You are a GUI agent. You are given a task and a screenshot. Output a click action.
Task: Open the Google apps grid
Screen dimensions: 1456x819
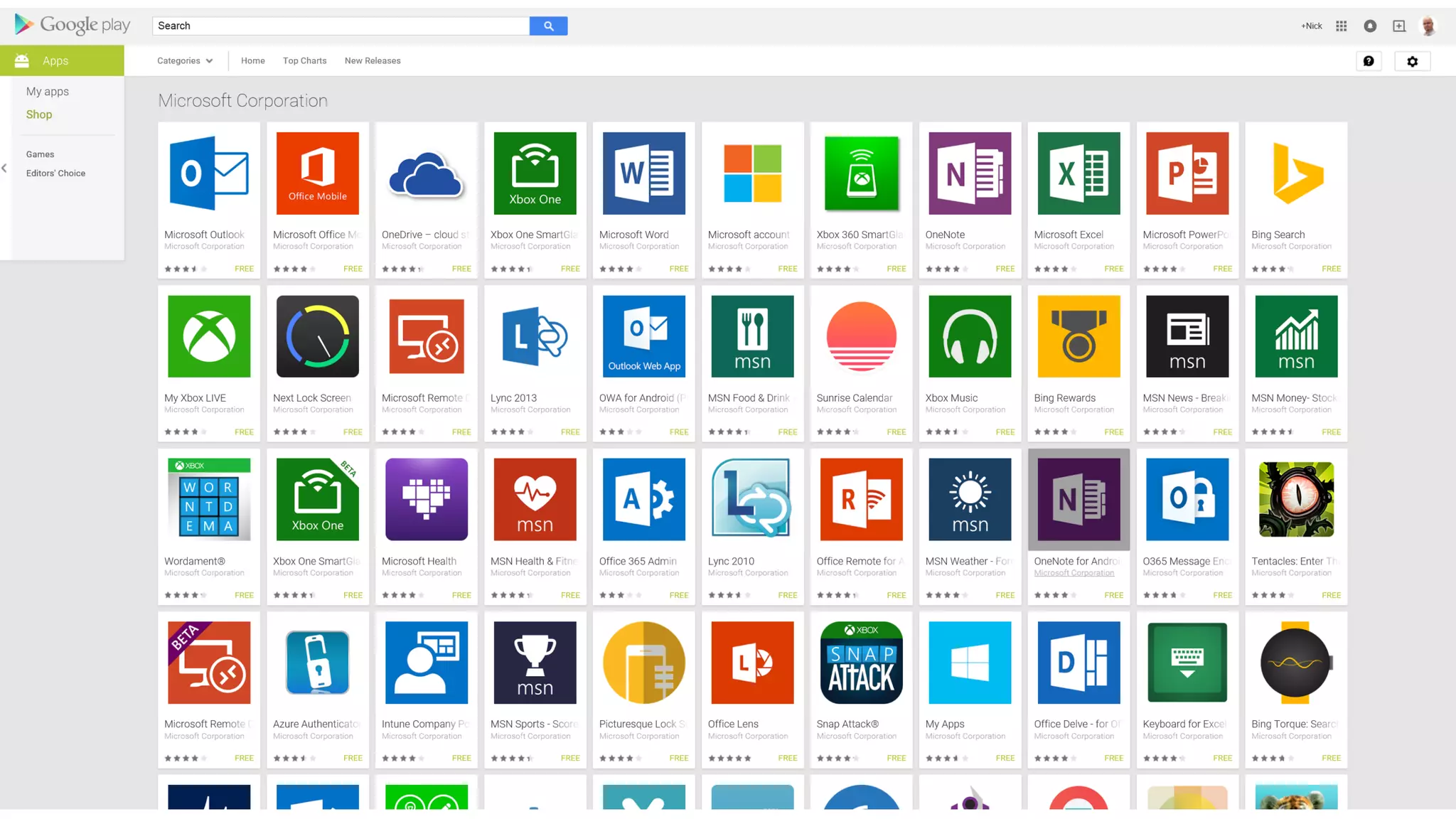[x=1342, y=26]
